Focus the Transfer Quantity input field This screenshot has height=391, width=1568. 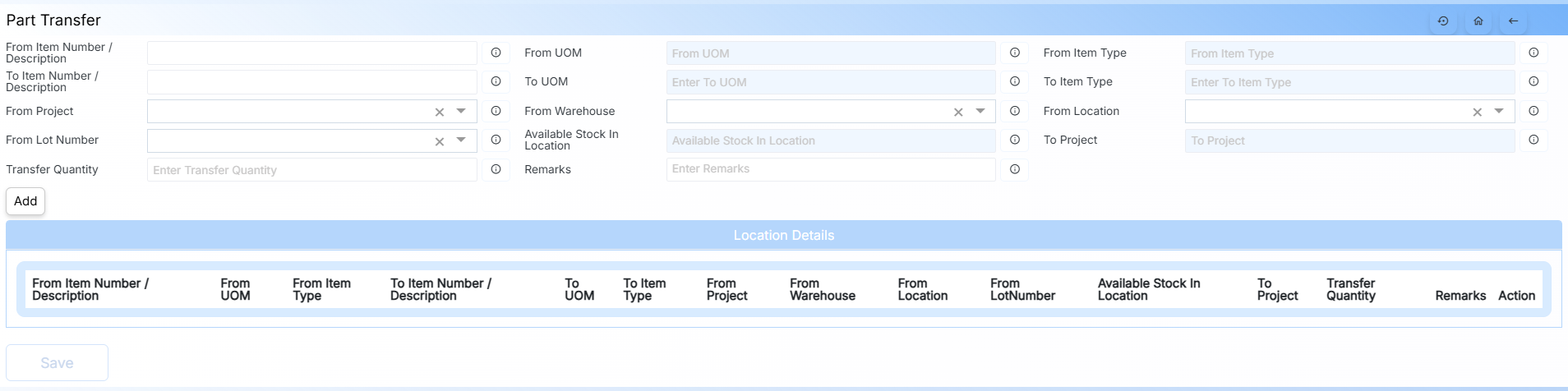tap(311, 170)
